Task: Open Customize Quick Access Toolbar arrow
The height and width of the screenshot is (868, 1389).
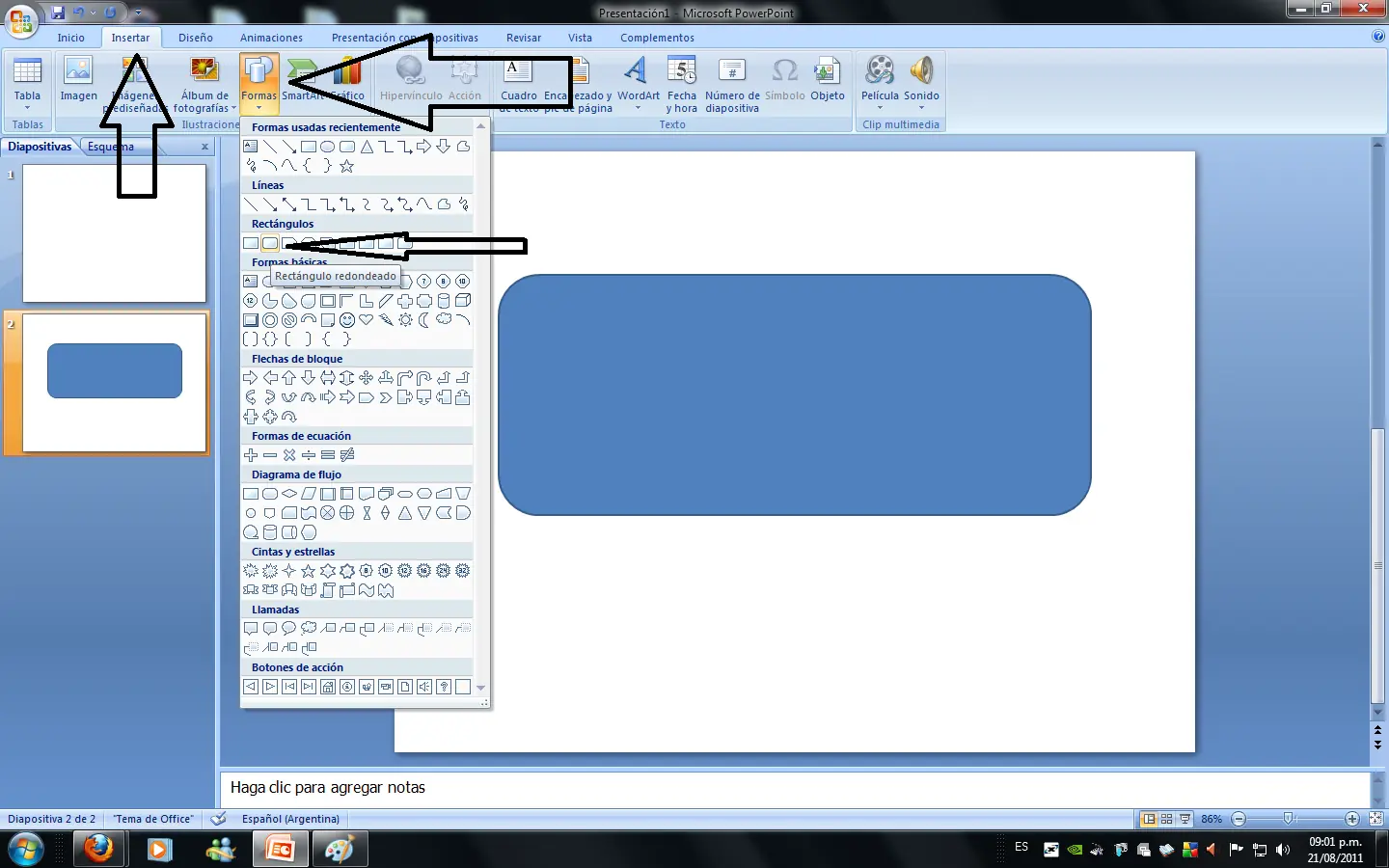Action: (138, 13)
